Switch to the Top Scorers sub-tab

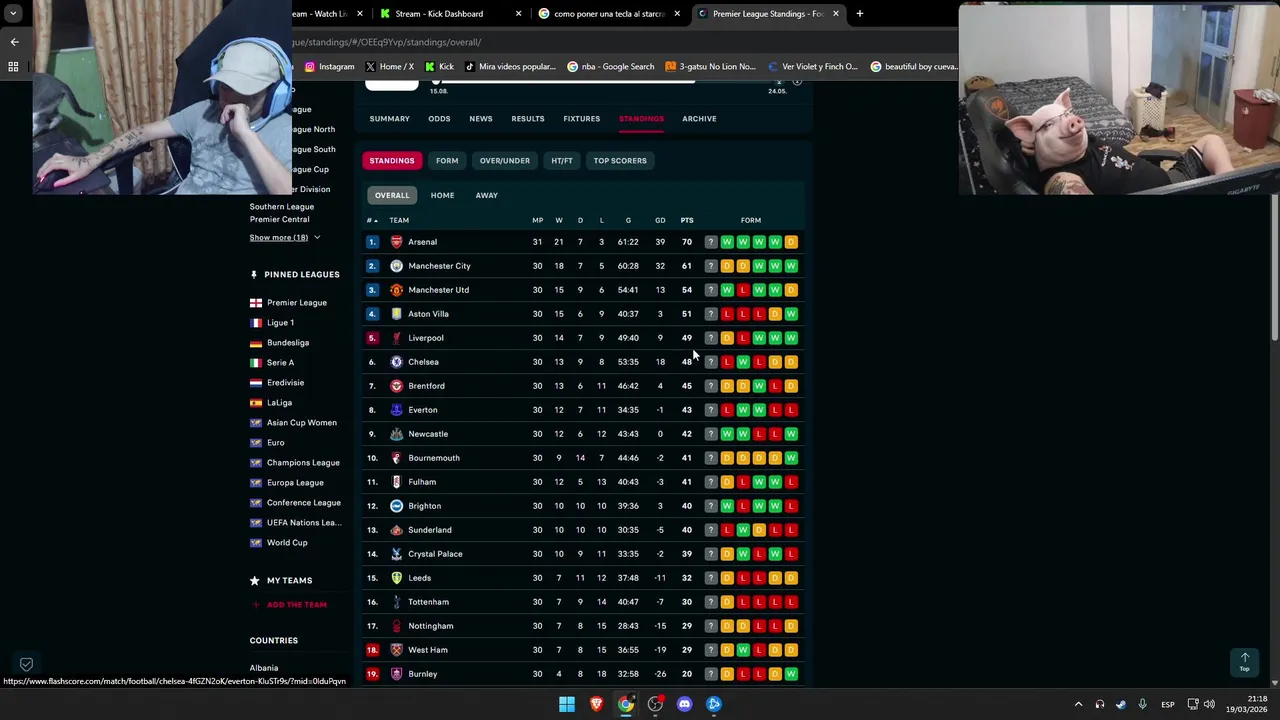click(620, 161)
